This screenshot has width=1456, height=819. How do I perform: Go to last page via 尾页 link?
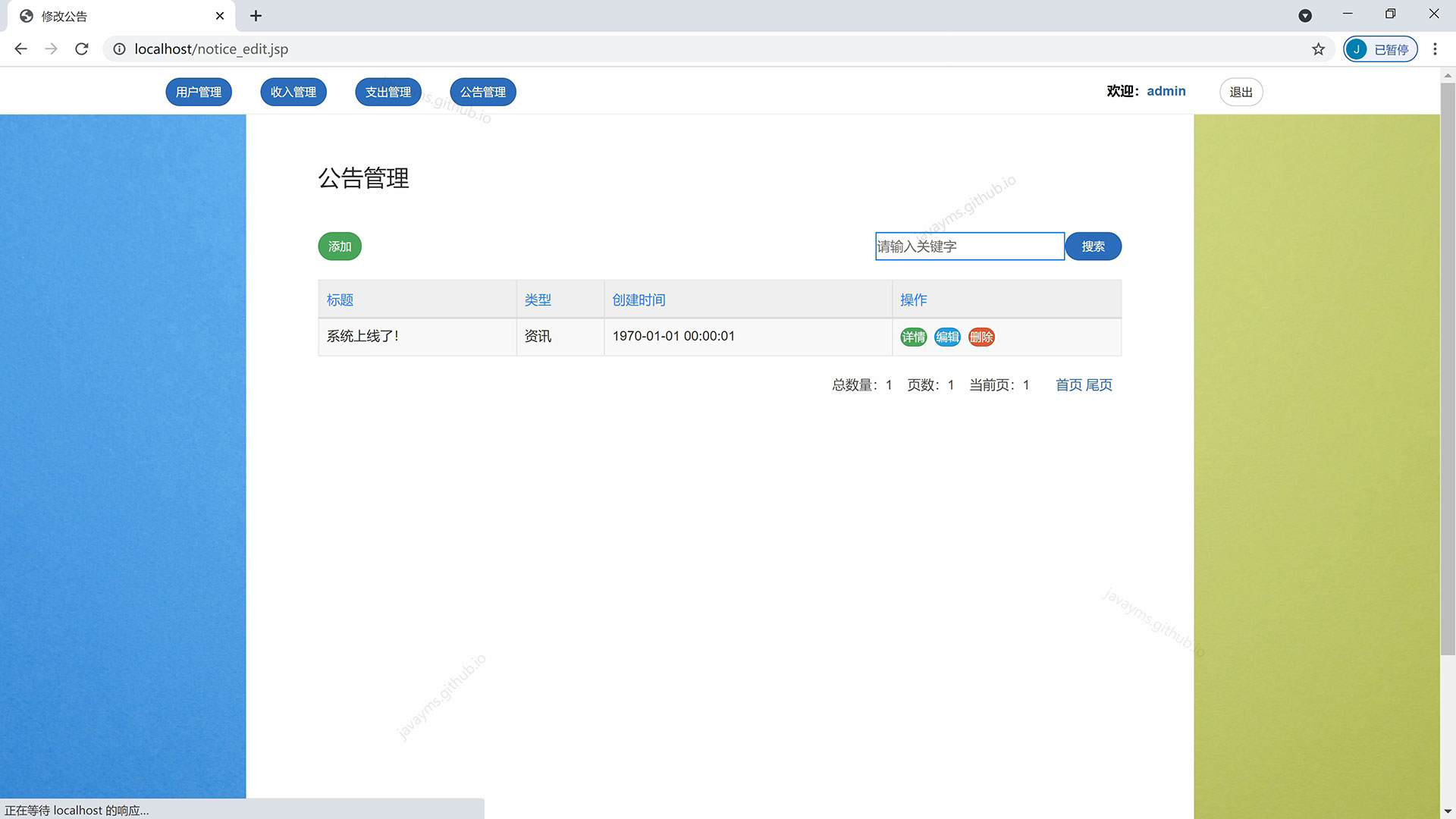click(1100, 384)
